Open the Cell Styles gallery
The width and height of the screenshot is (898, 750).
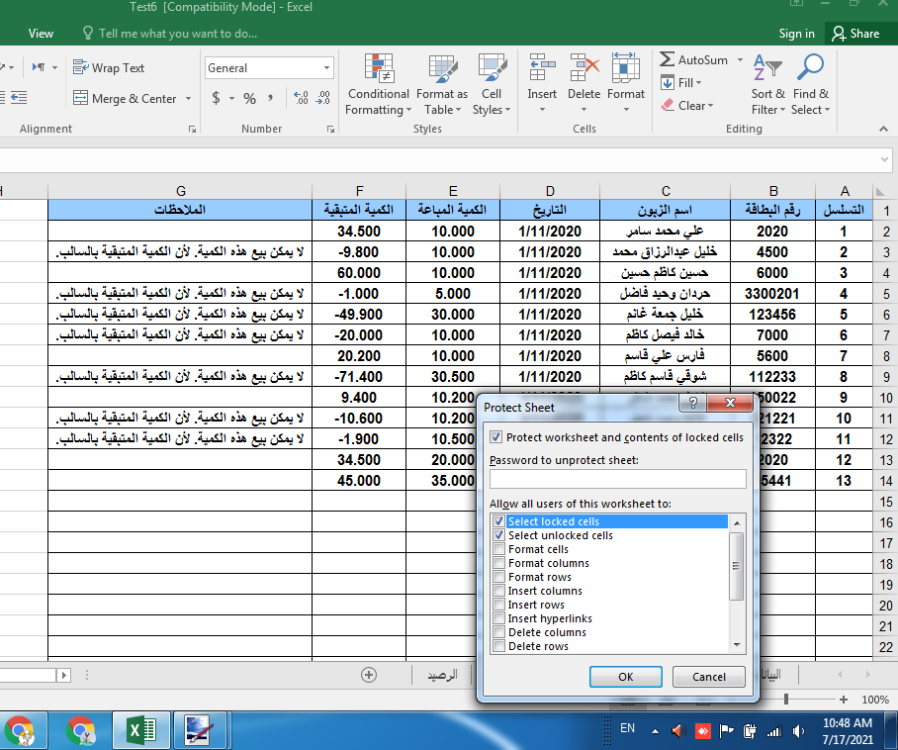coord(491,85)
